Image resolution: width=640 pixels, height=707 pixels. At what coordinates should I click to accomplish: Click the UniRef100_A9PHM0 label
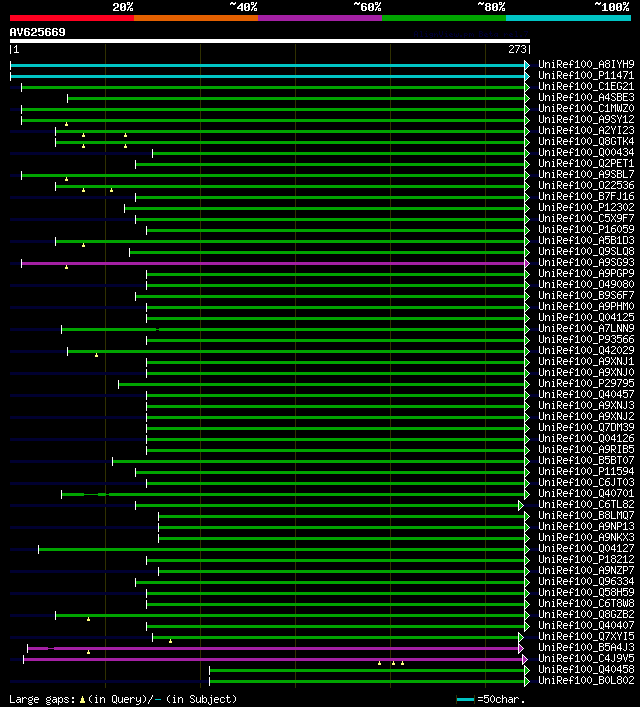pyautogui.click(x=586, y=306)
